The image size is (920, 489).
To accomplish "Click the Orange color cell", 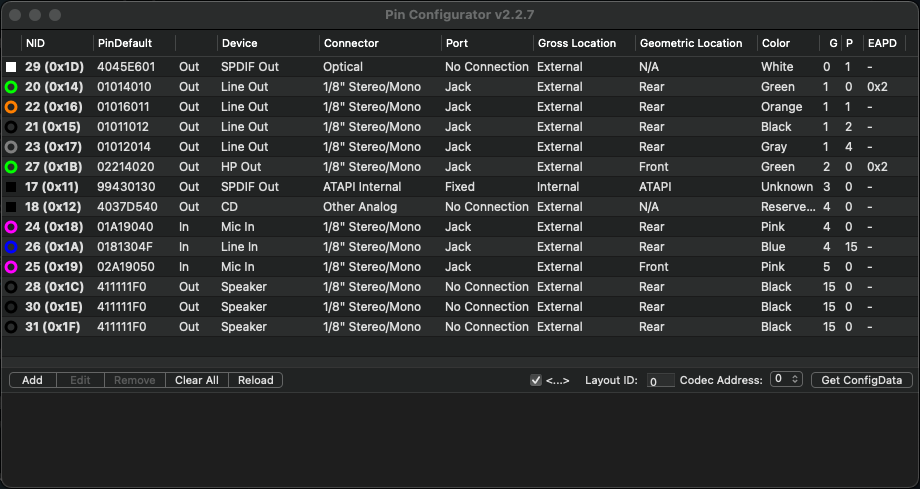I will pyautogui.click(x=782, y=107).
